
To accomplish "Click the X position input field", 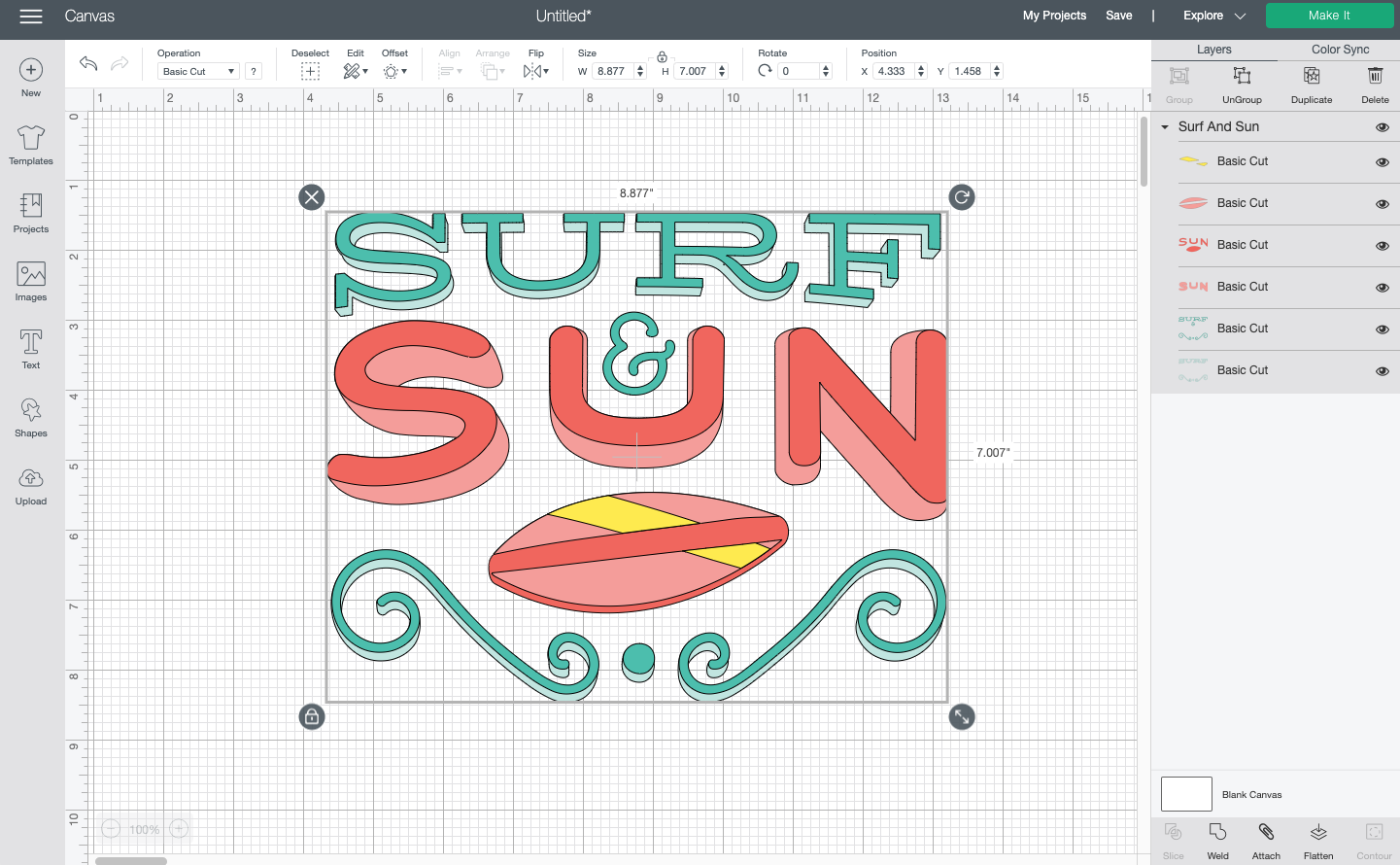I will (892, 71).
